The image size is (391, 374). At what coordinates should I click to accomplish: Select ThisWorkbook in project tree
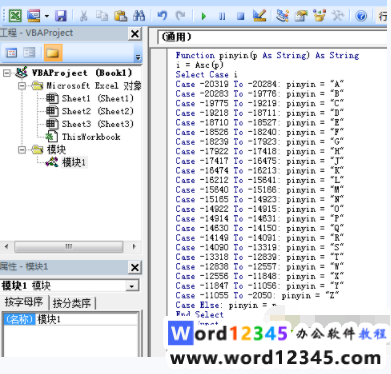tap(91, 137)
